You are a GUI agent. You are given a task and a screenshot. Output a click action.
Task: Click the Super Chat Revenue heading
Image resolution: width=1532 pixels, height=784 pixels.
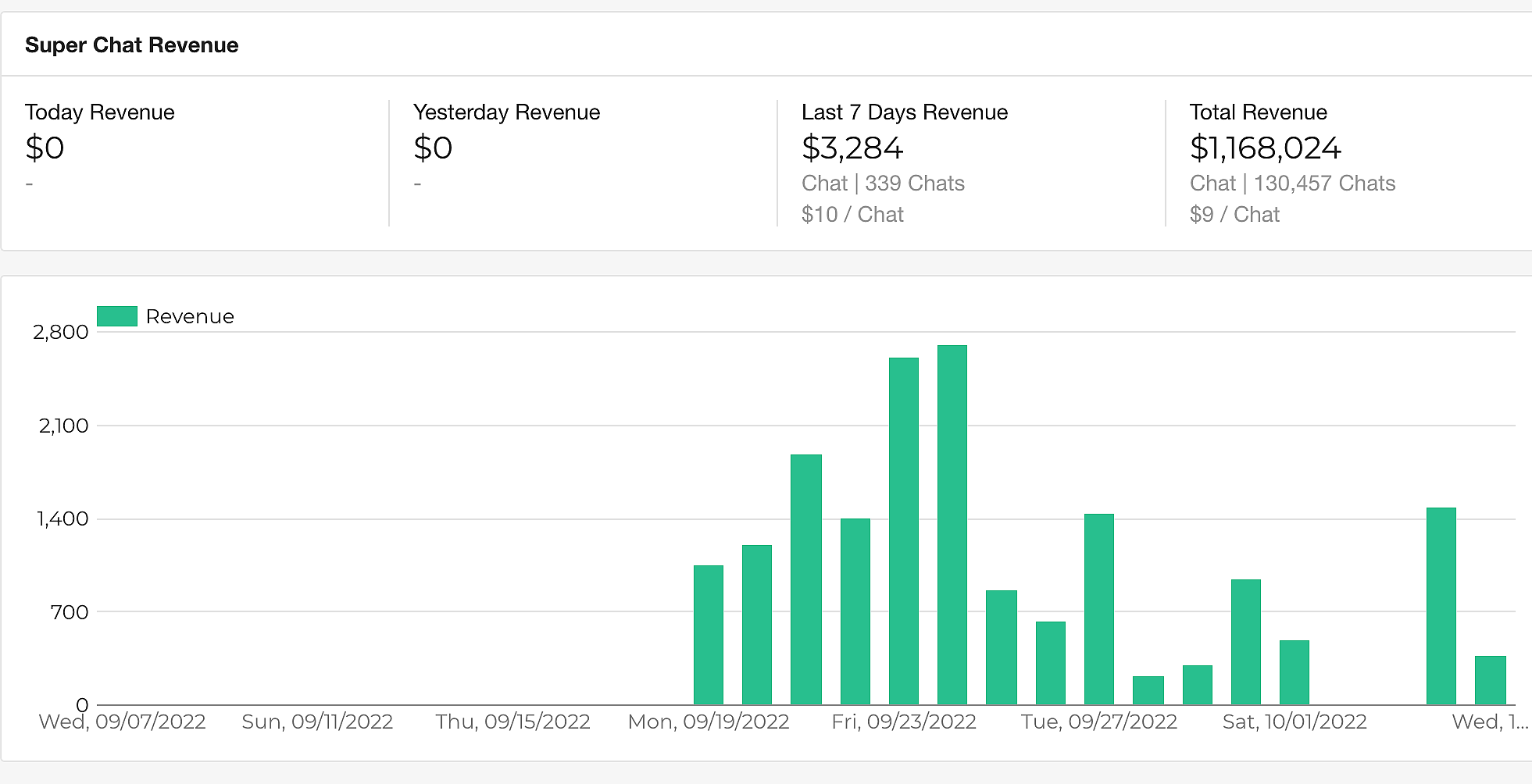click(x=131, y=45)
